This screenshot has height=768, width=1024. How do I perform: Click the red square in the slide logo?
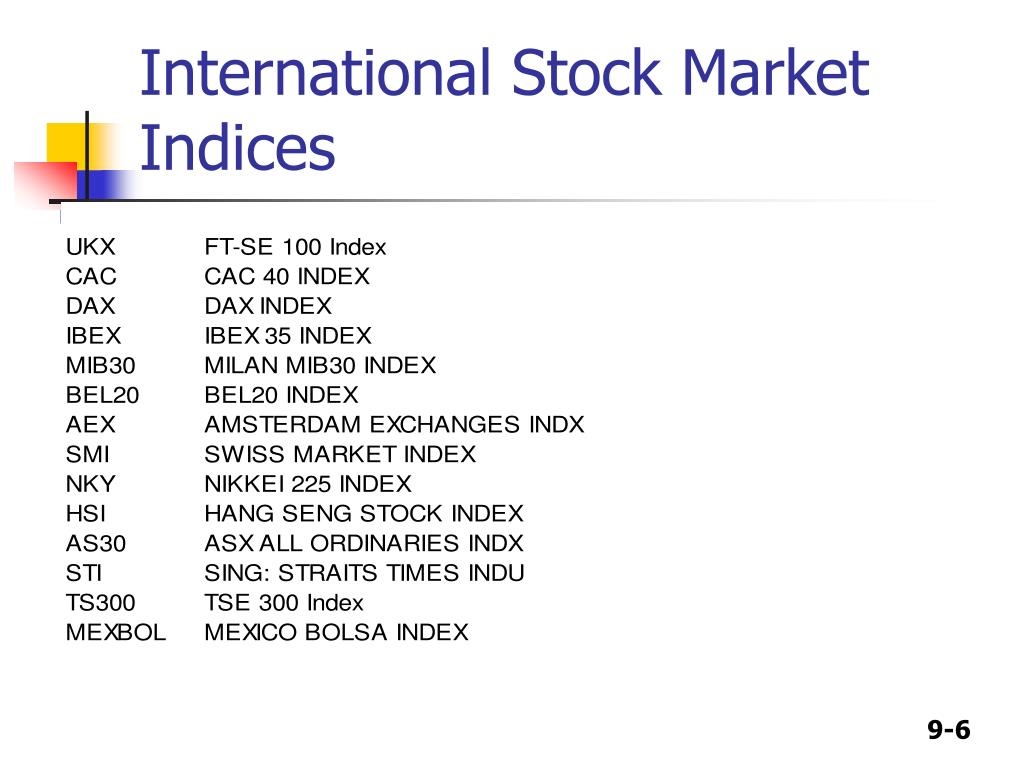pos(46,182)
